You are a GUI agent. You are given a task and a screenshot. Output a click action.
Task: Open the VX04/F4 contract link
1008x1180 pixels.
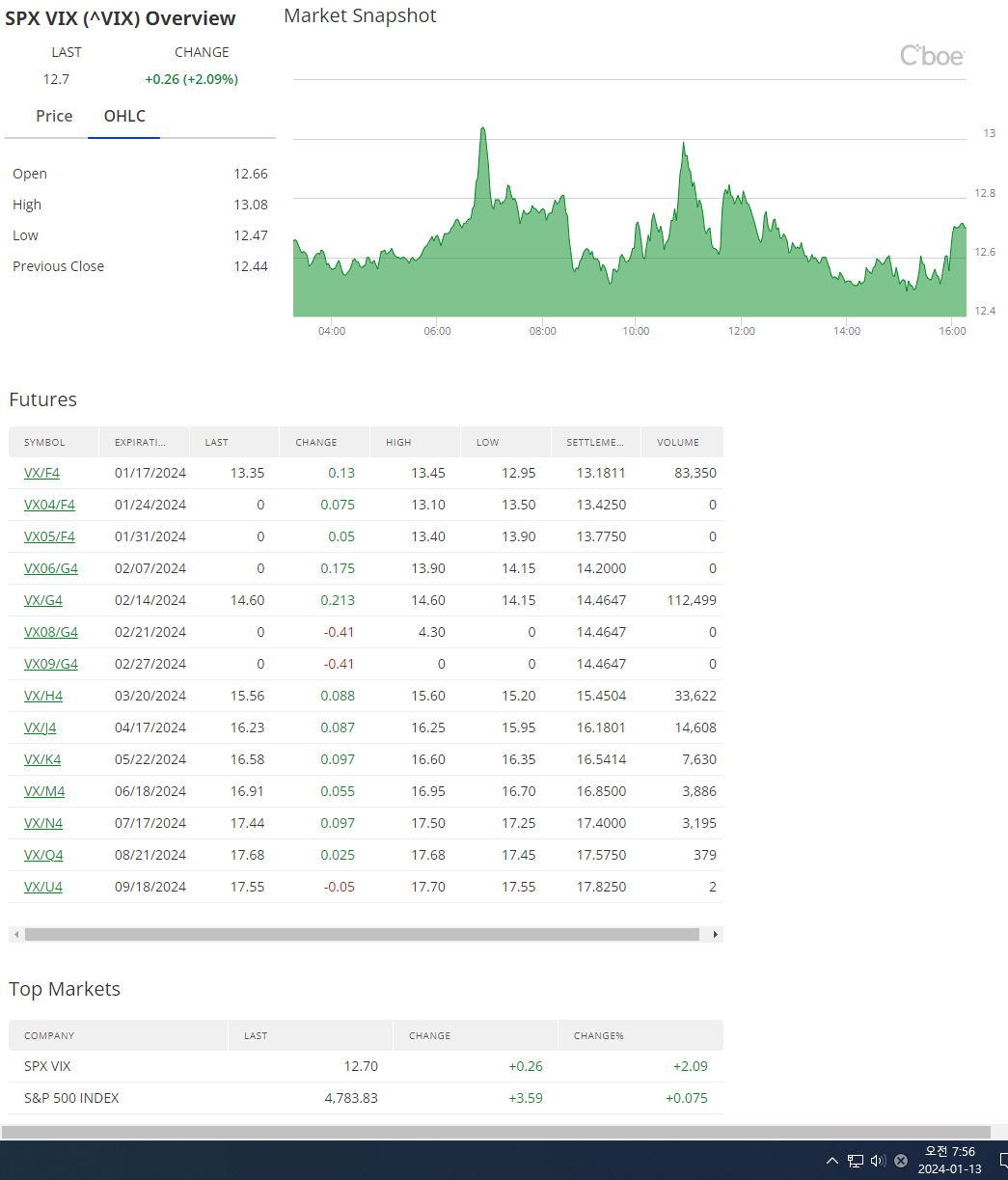(49, 505)
